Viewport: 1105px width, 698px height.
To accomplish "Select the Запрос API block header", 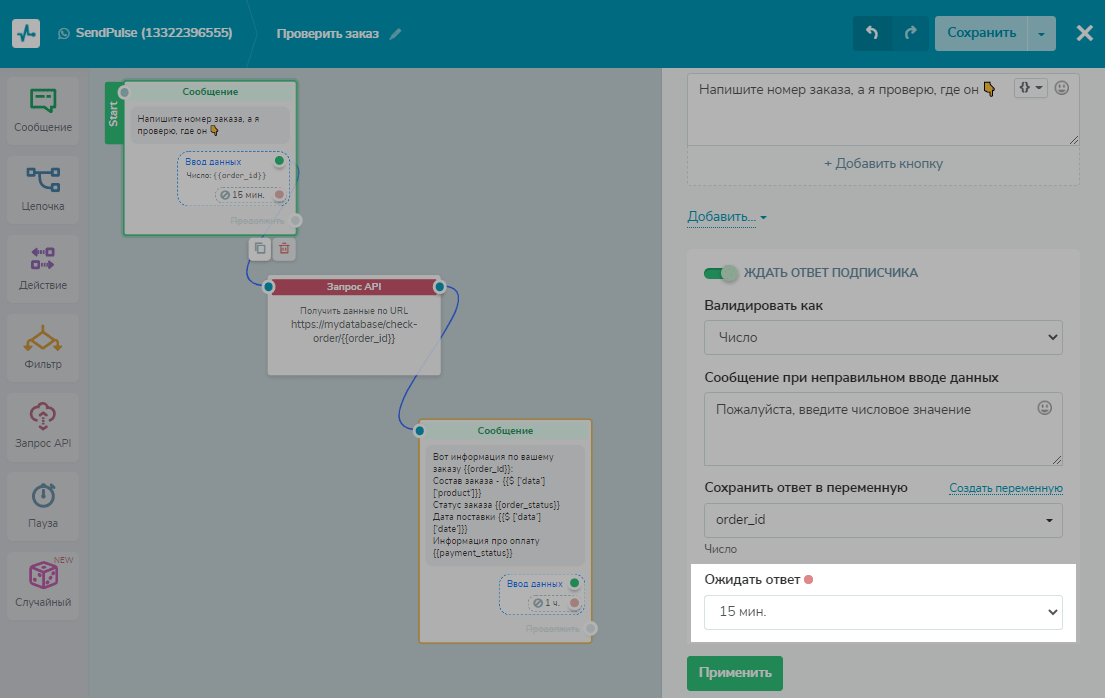I will coord(354,286).
